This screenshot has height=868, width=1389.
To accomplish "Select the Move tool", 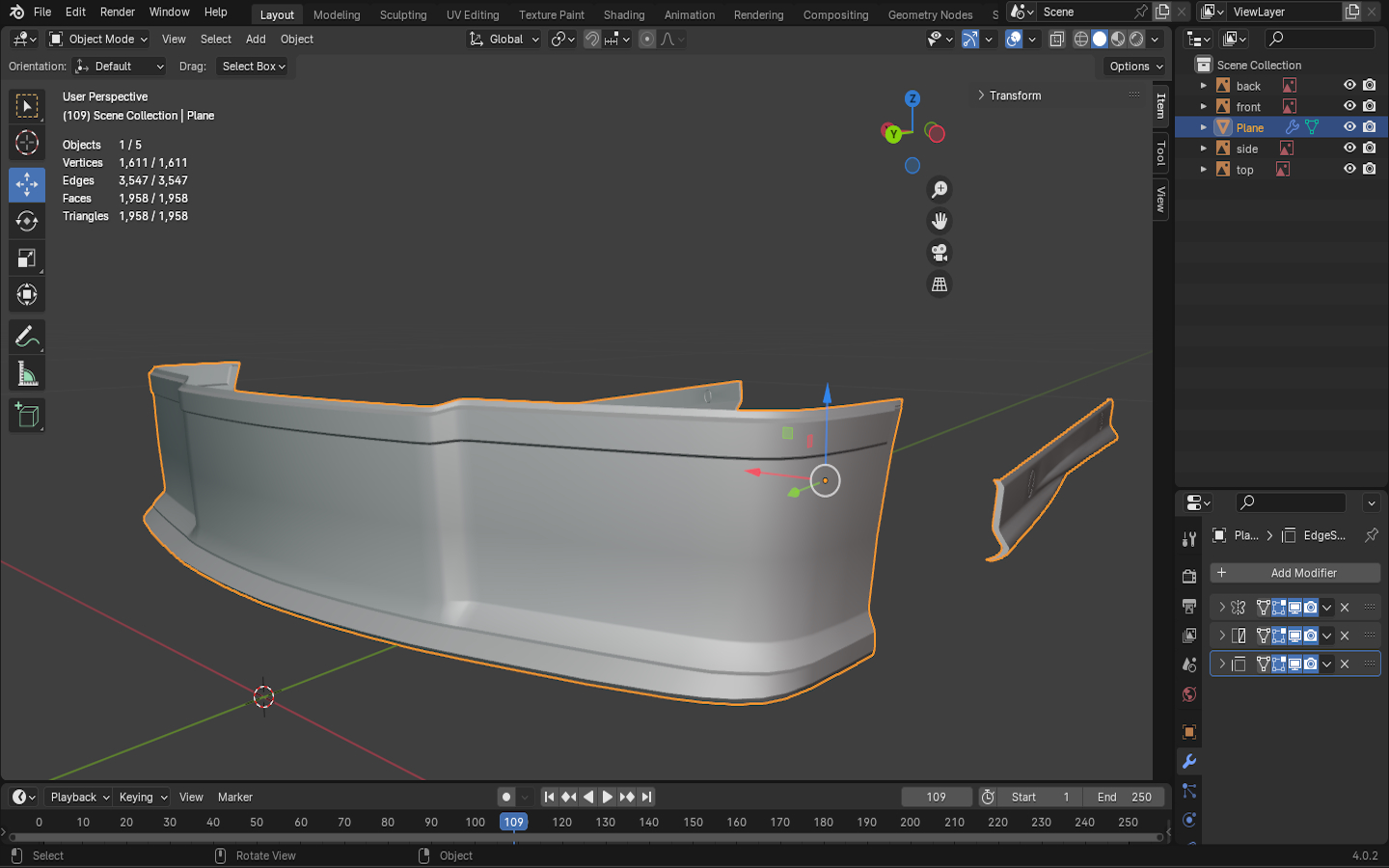I will pos(27,184).
